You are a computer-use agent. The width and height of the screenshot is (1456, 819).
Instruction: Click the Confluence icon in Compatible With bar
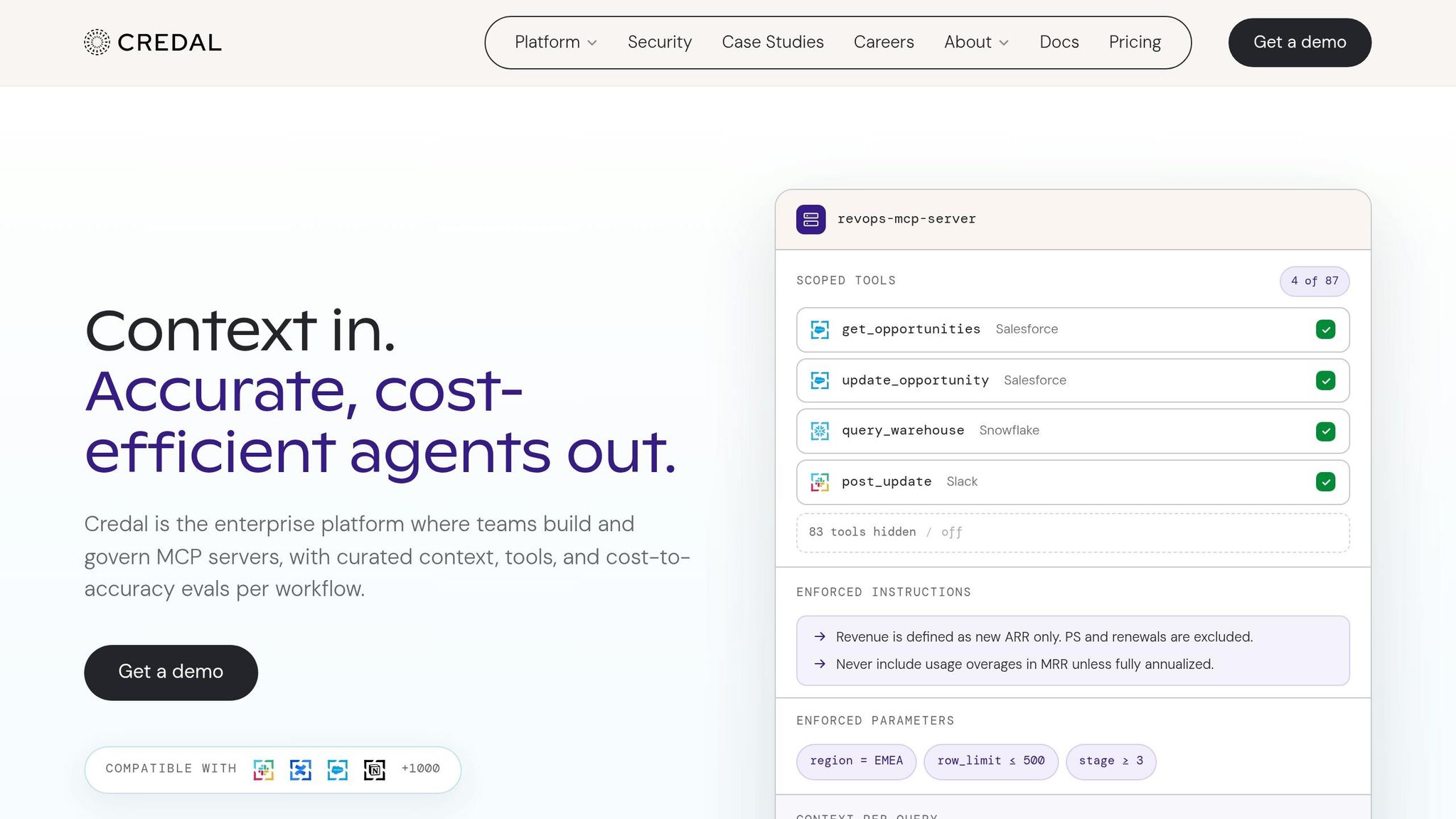tap(300, 769)
